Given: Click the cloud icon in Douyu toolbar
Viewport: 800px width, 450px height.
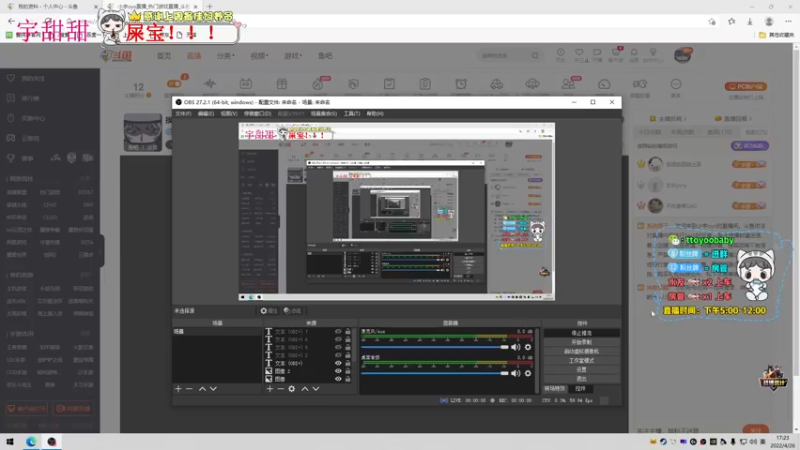Looking at the screenshot, I should 532,84.
